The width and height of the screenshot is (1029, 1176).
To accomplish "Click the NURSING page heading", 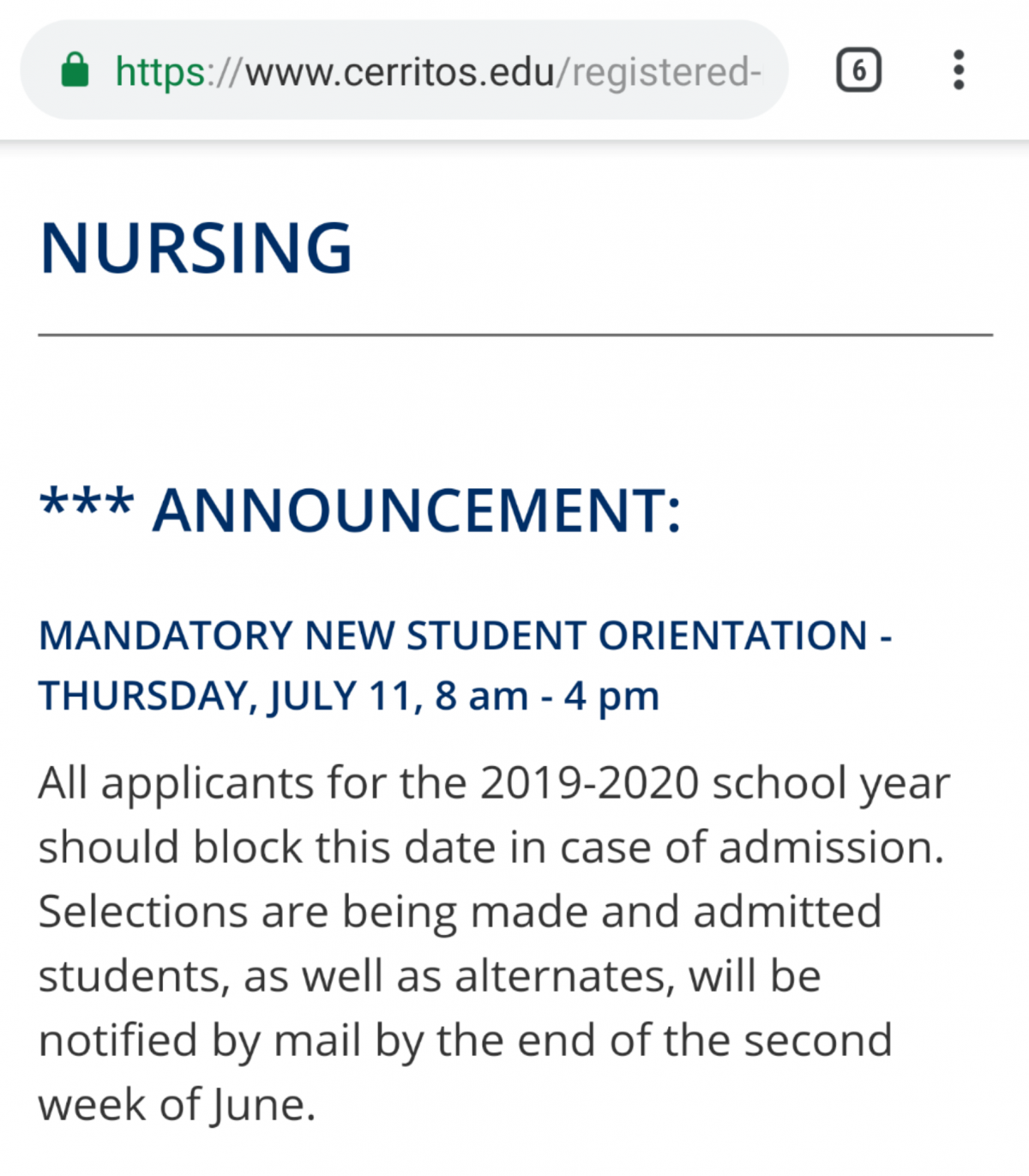I will pos(196,248).
